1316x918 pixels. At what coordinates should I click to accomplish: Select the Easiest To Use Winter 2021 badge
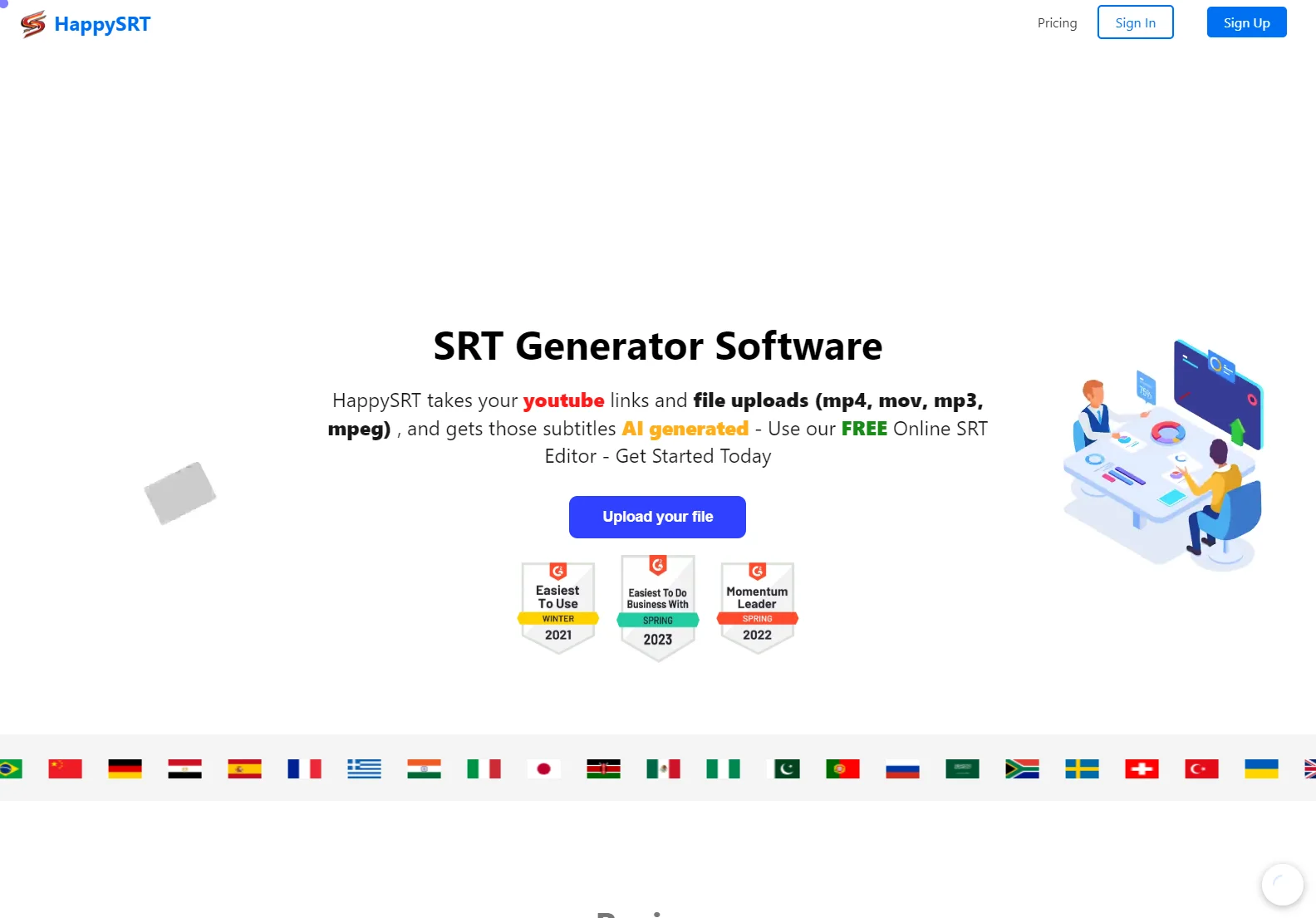click(558, 608)
